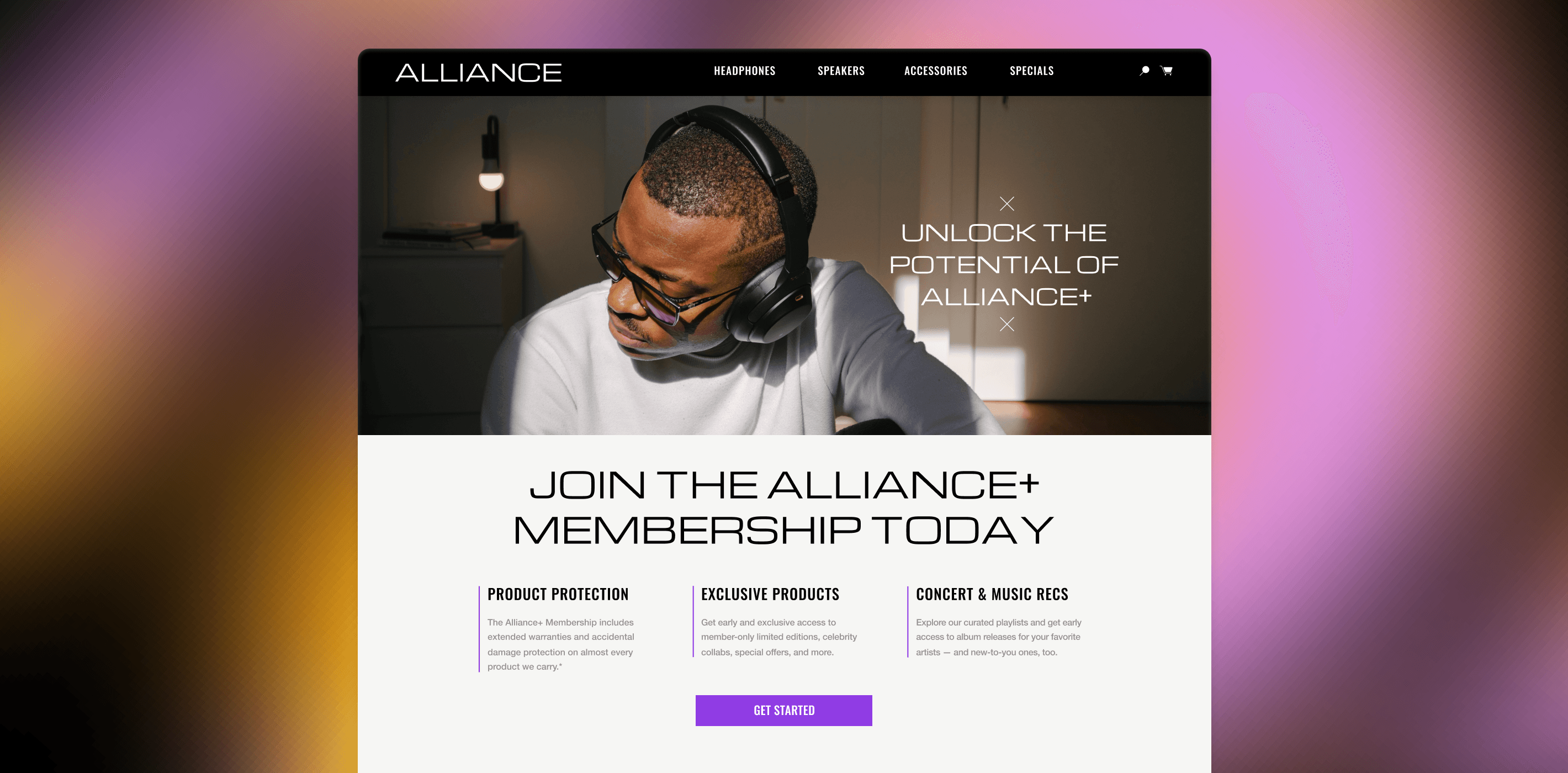
Task: Click the ALLIANCE logo in header
Action: click(479, 72)
